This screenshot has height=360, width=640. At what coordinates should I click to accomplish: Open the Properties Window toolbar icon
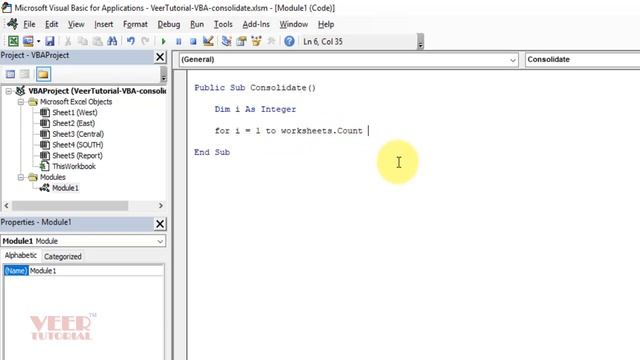coord(241,41)
